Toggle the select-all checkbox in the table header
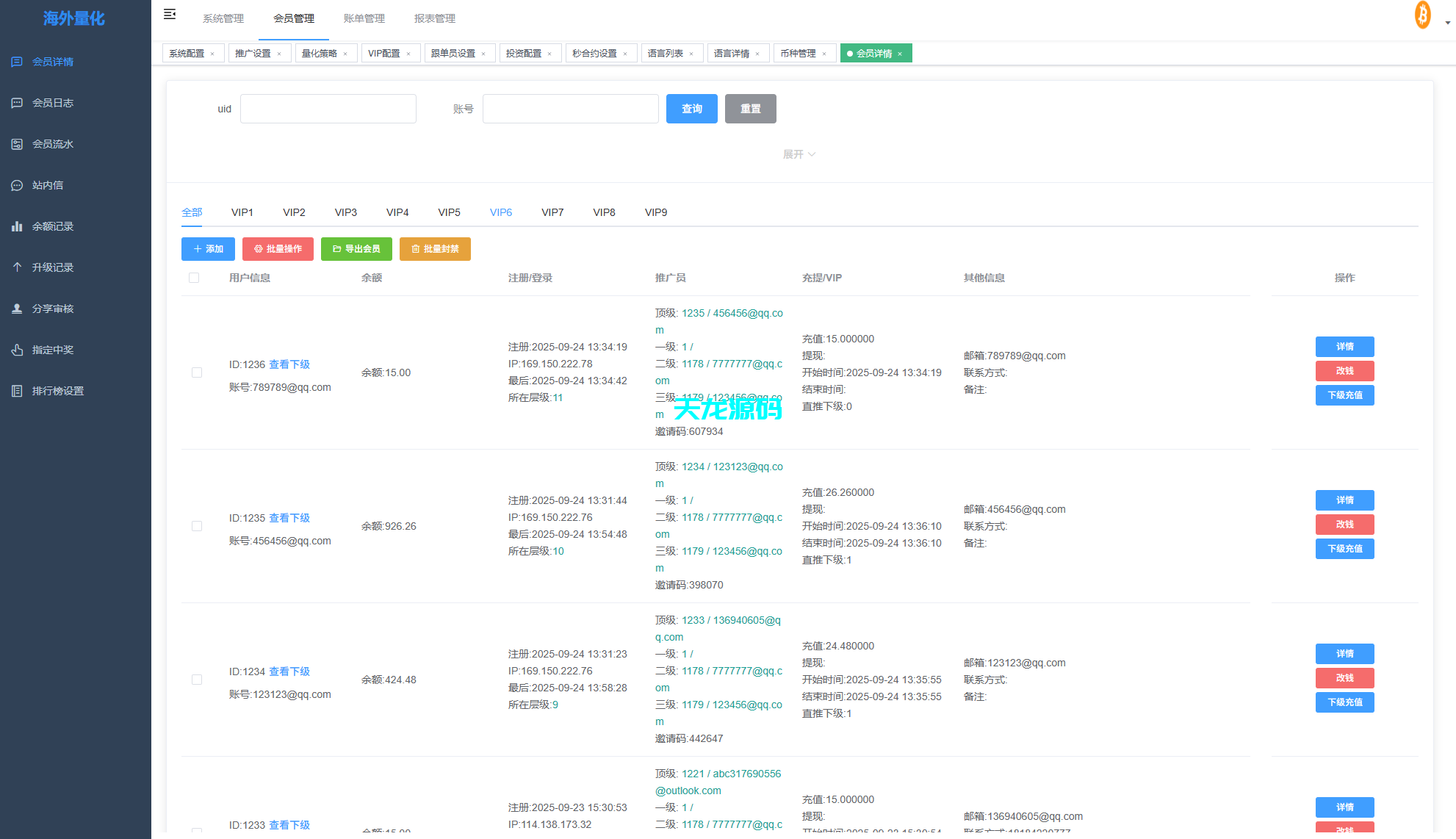 (194, 278)
